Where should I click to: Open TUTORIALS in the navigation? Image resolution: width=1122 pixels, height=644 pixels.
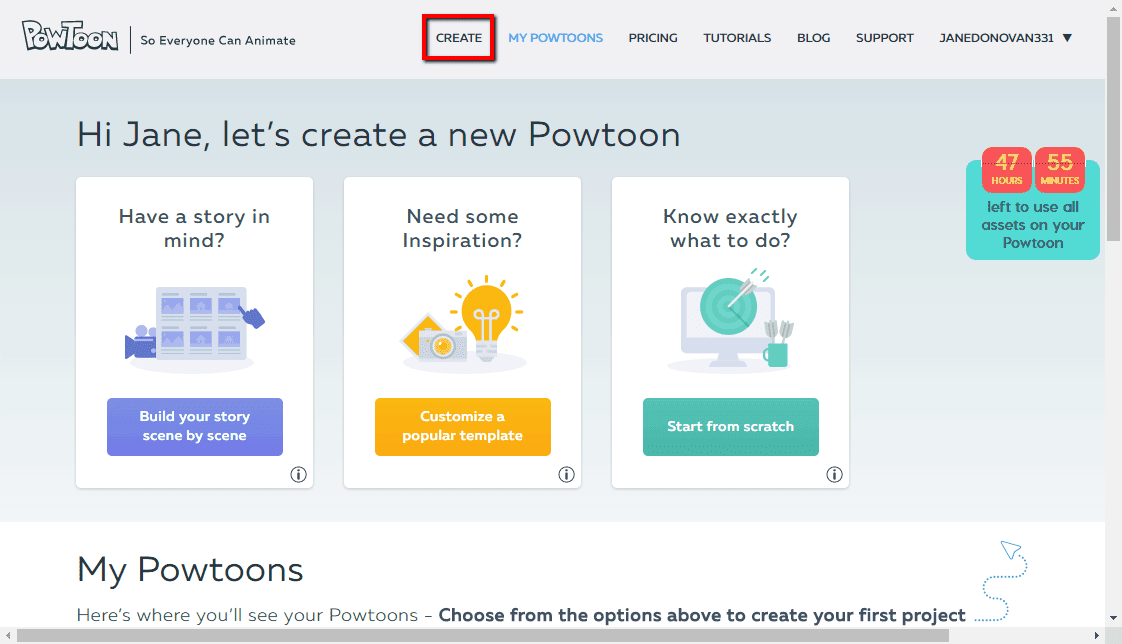[x=737, y=38]
